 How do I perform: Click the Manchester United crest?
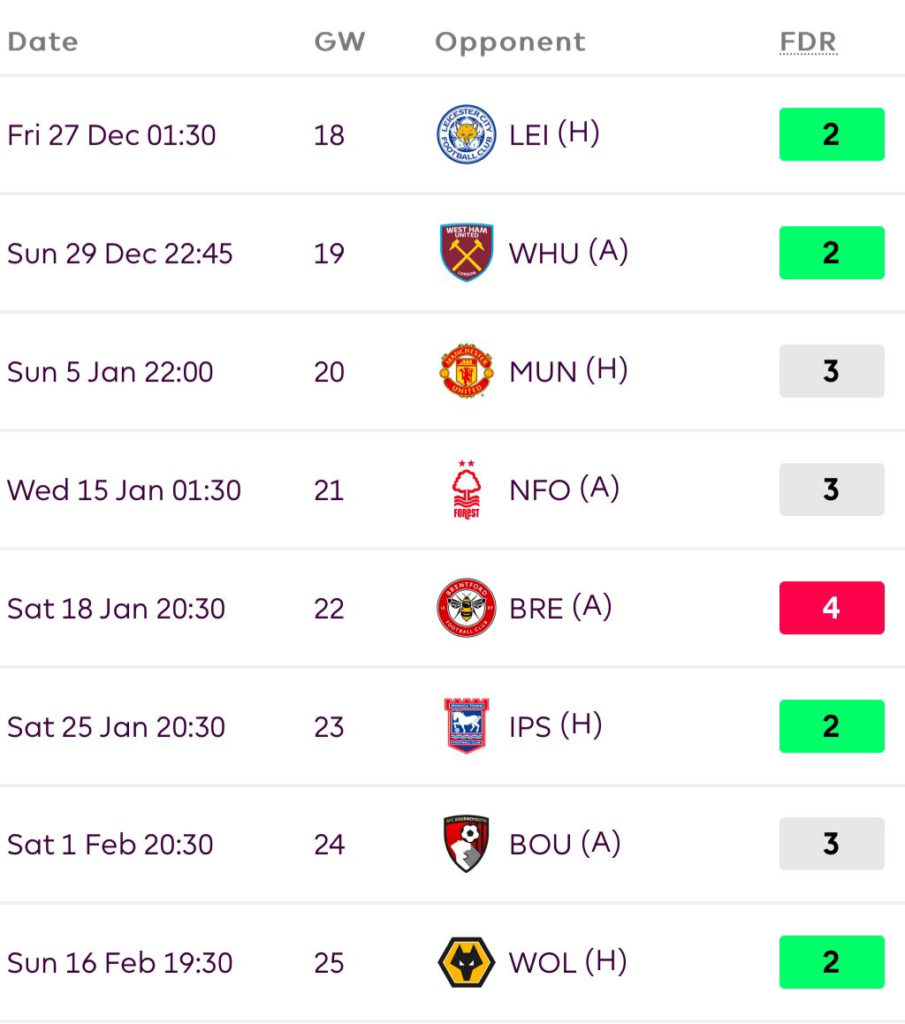(x=466, y=372)
